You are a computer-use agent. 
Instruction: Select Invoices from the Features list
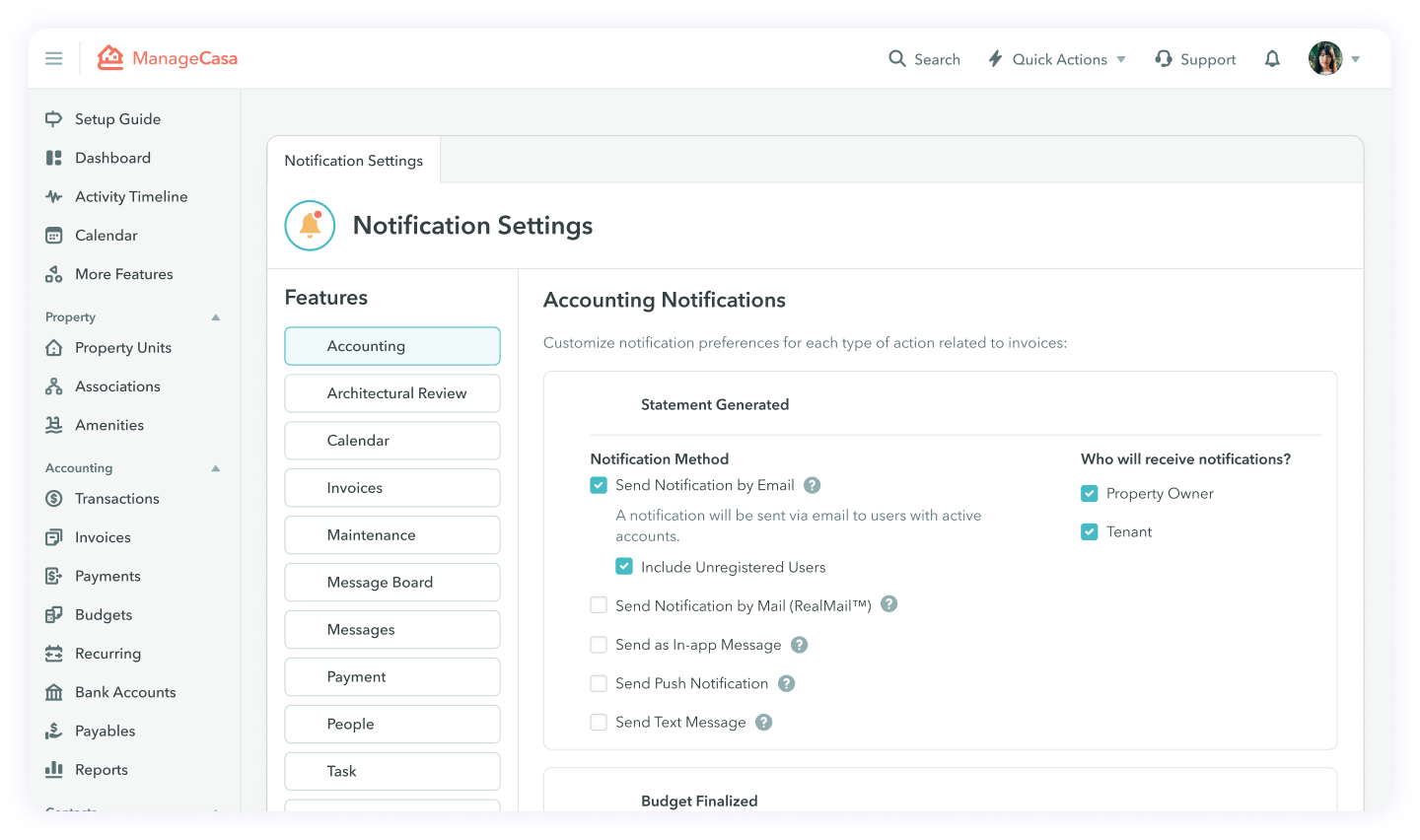(x=391, y=487)
